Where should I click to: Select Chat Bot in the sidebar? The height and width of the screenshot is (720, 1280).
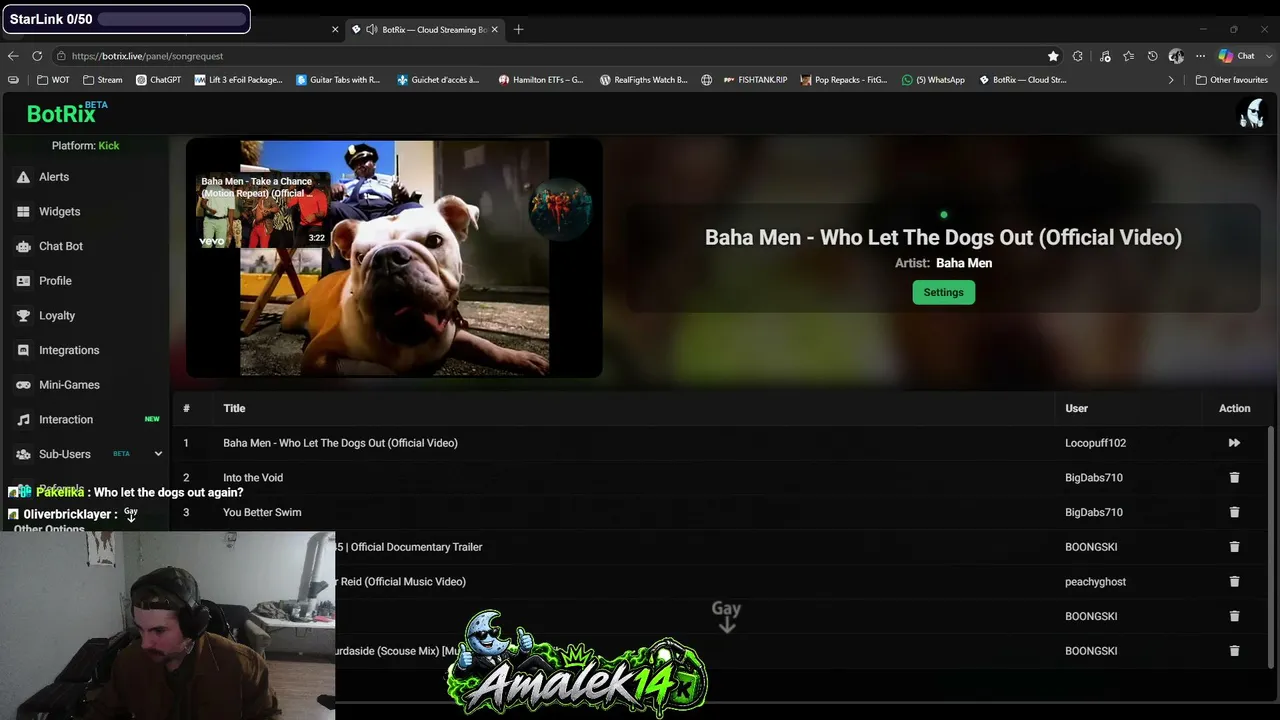[x=61, y=246]
